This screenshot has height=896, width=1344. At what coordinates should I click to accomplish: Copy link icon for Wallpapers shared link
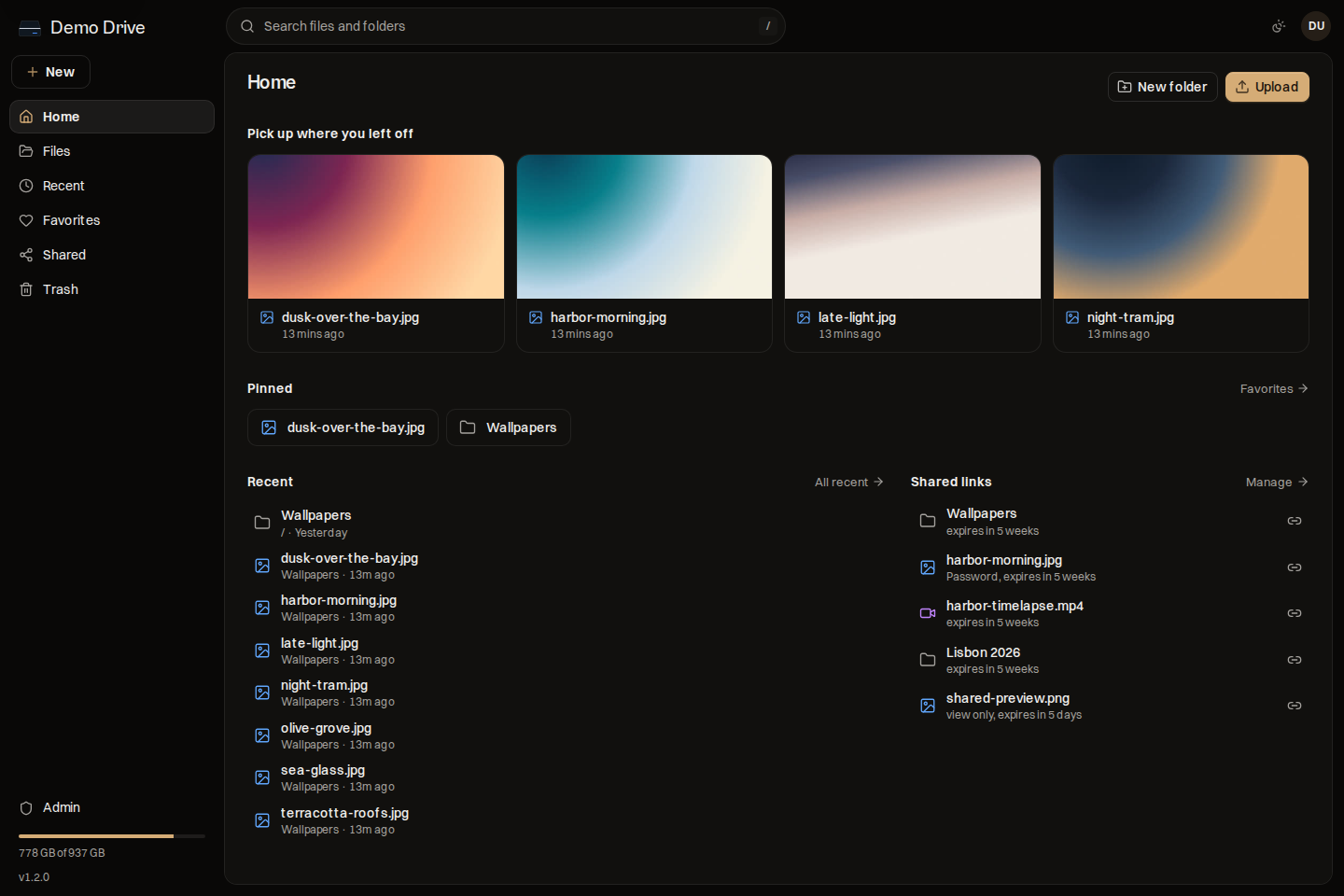(x=1295, y=521)
